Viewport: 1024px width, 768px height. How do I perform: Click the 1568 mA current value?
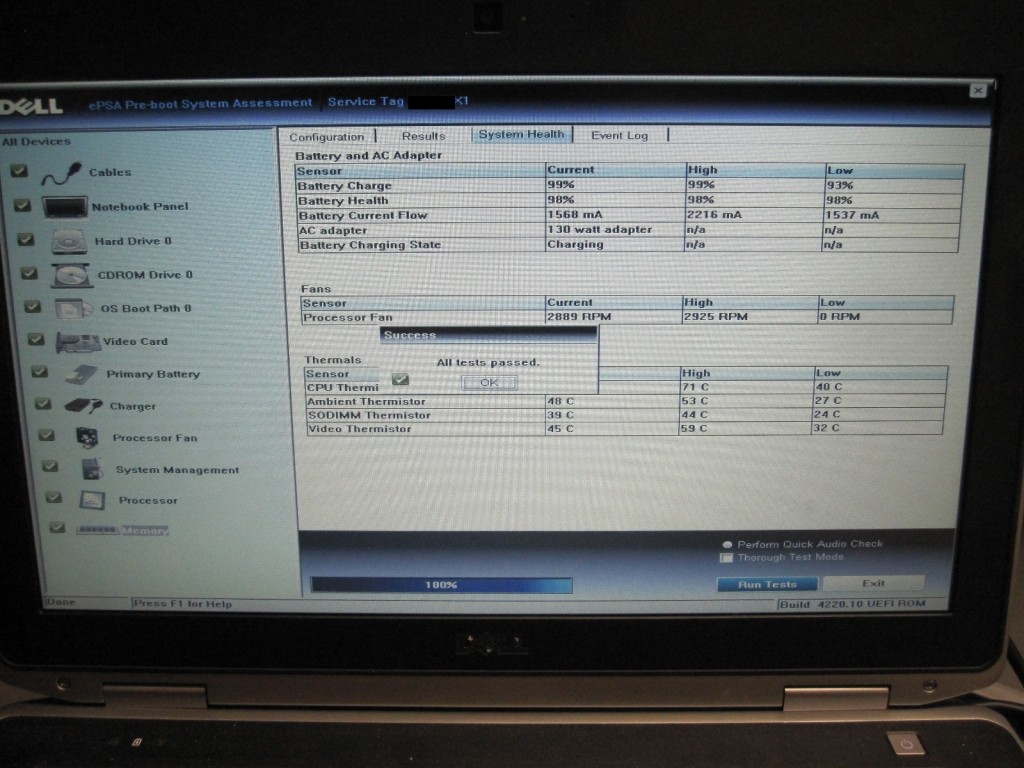pyautogui.click(x=575, y=215)
